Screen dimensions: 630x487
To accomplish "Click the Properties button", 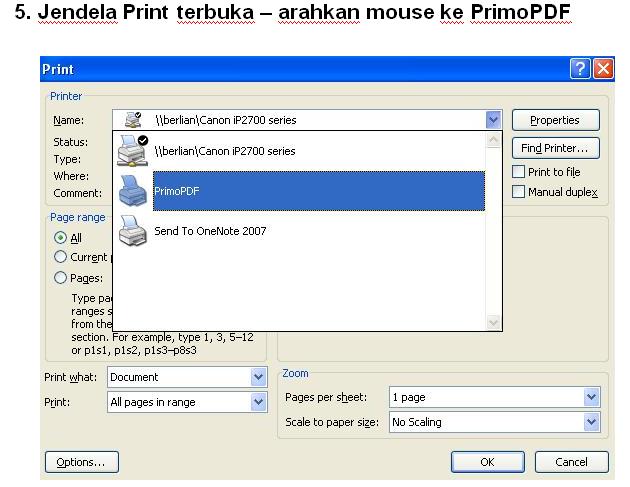I will point(556,120).
